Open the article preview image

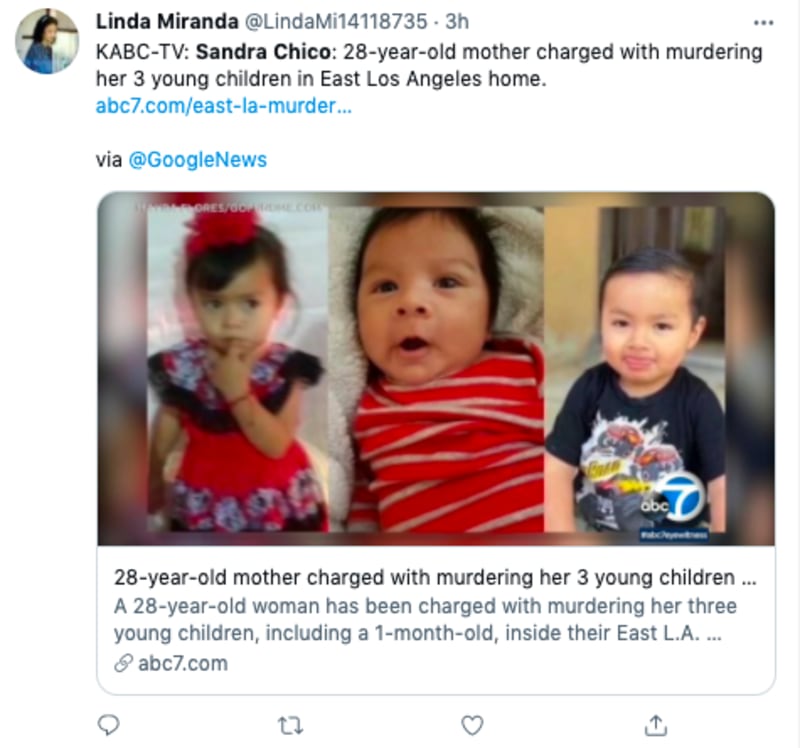436,368
